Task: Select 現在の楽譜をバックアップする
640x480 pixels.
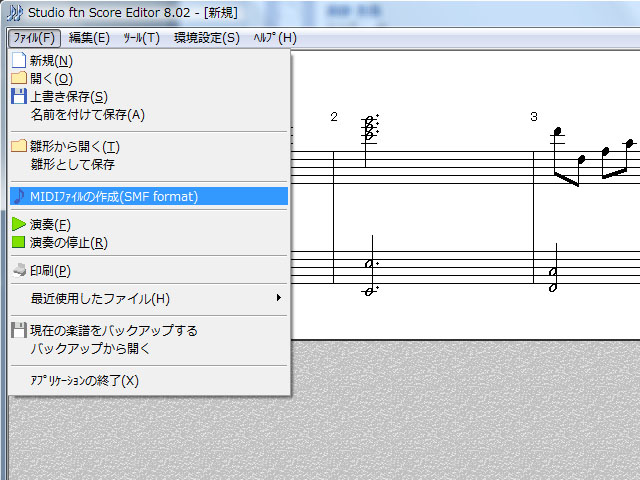Action: 149,330
